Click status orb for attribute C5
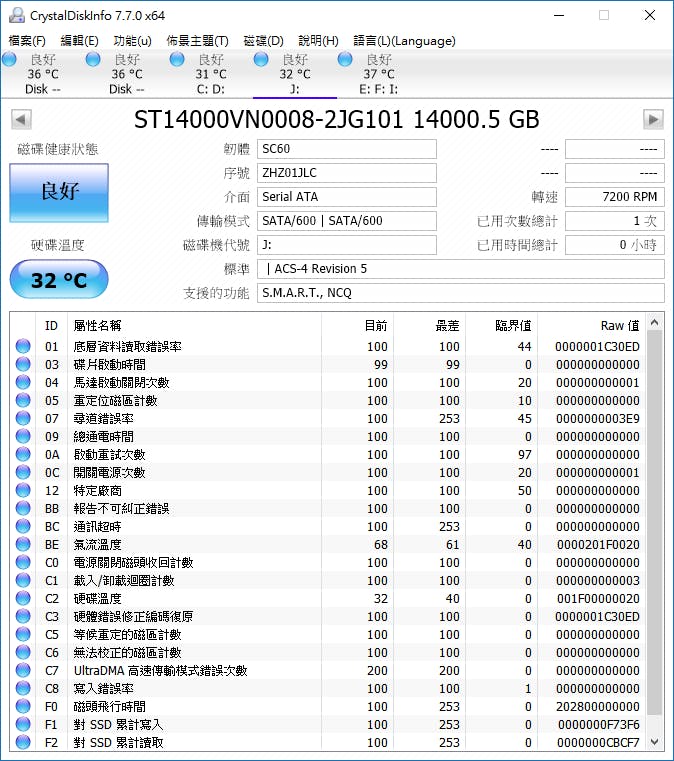The width and height of the screenshot is (674, 761). click(x=23, y=634)
